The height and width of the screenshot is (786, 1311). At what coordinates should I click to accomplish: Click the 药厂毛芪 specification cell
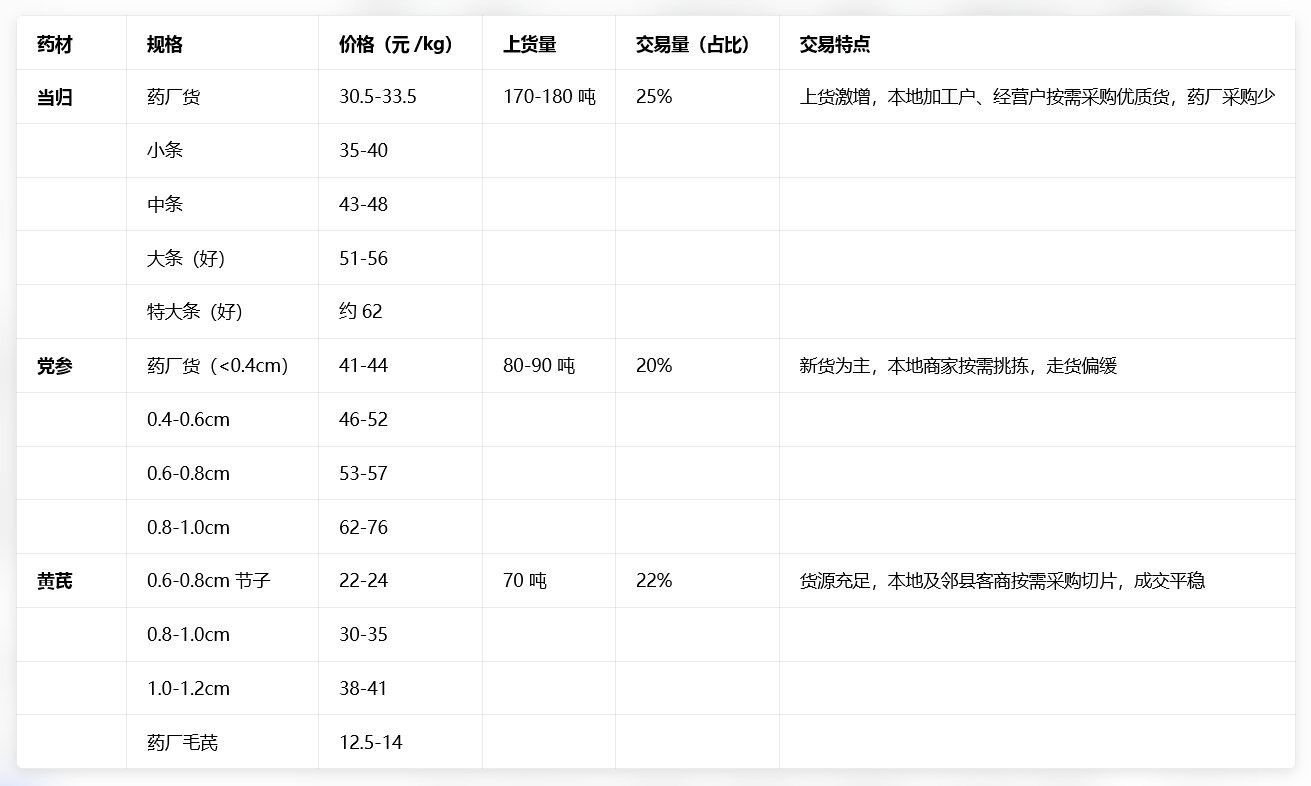(182, 742)
